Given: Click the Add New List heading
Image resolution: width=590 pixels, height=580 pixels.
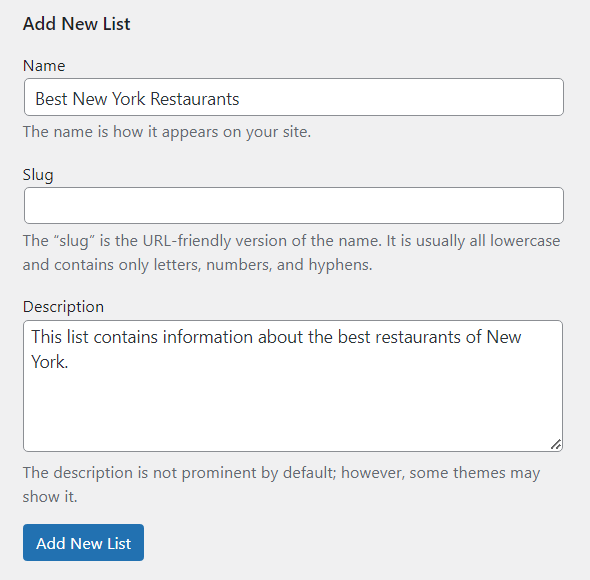Looking at the screenshot, I should pos(76,24).
